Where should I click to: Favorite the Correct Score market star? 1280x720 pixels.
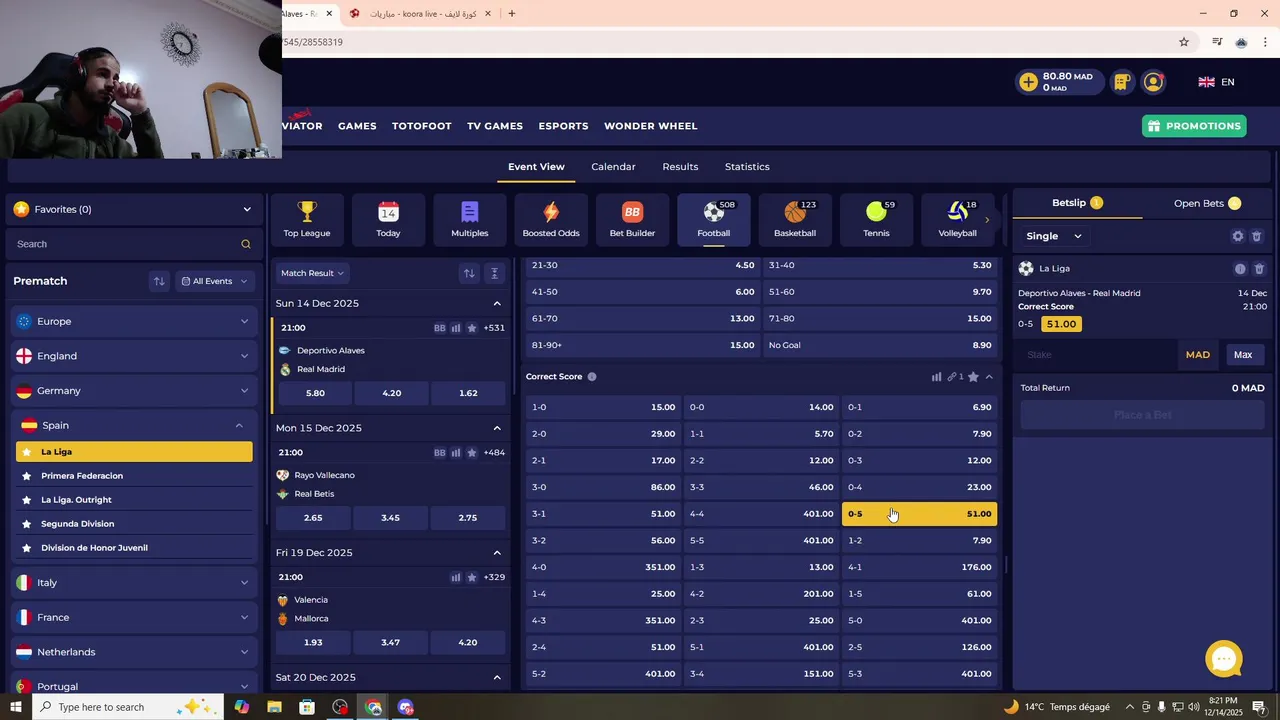coord(973,377)
